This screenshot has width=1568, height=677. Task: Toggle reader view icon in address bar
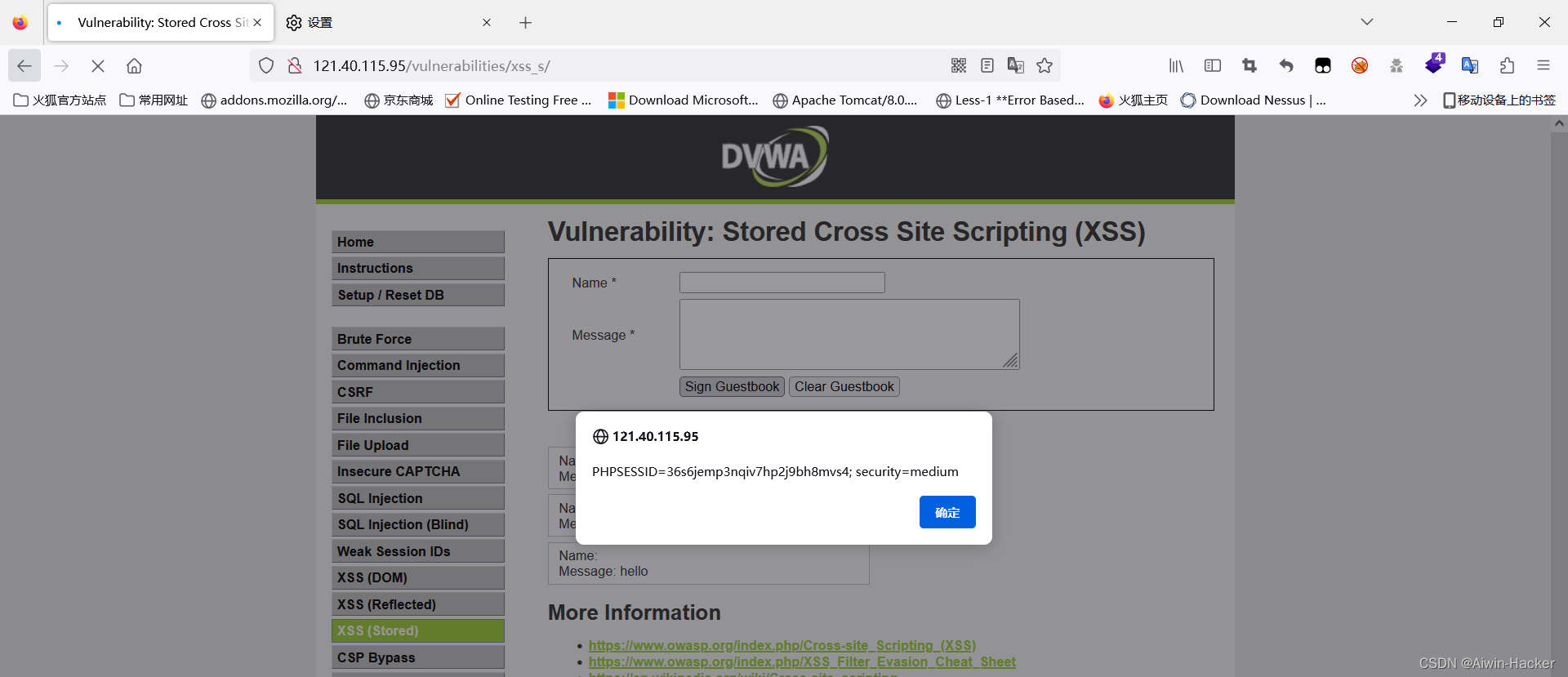[x=987, y=65]
